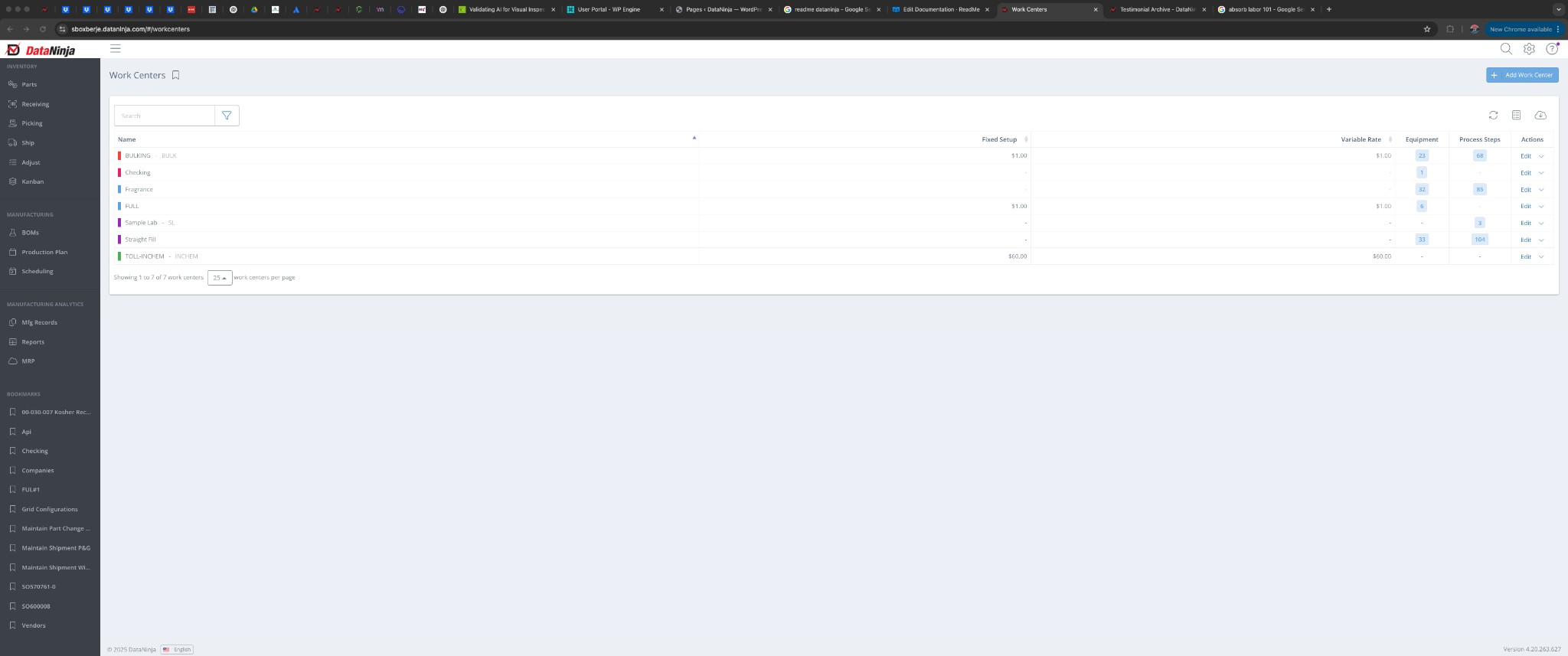The height and width of the screenshot is (656, 1568).
Task: Toggle the hamburger sidebar menu
Action: coord(116,48)
